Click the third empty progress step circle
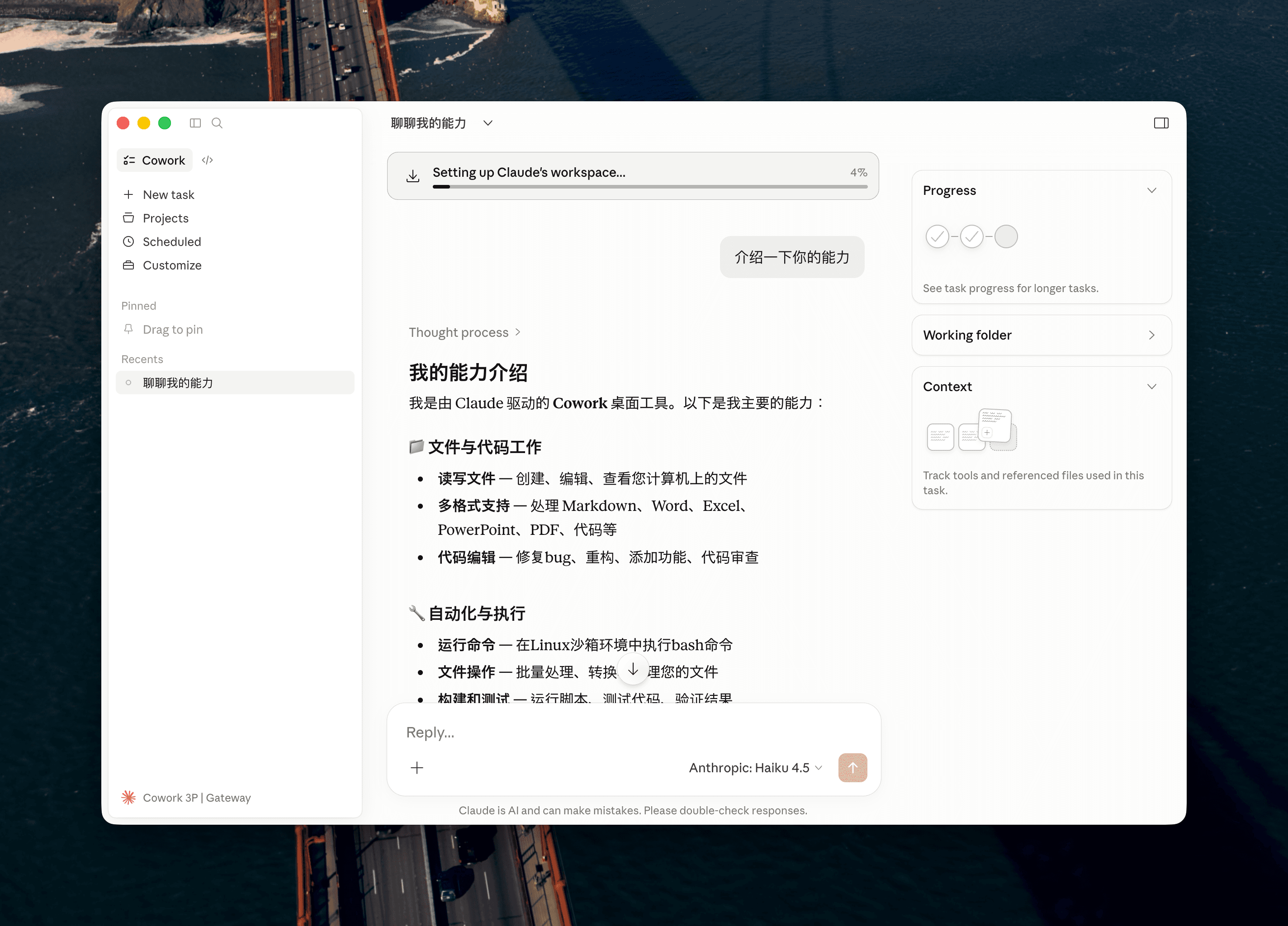This screenshot has height=926, width=1288. click(1006, 236)
